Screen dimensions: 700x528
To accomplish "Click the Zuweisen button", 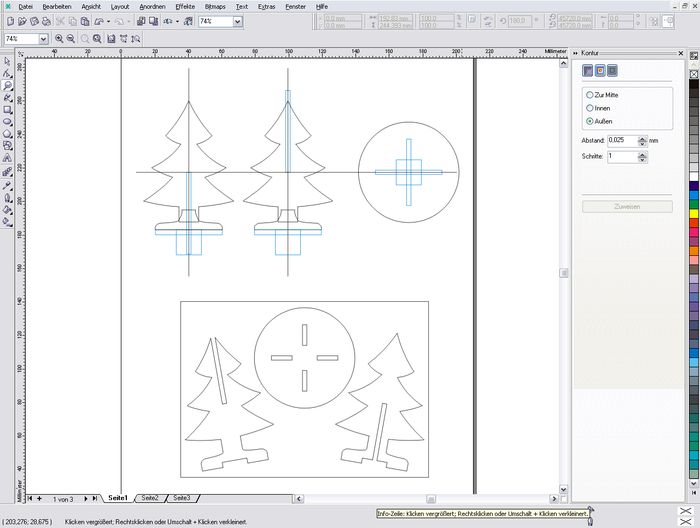I will pos(626,207).
